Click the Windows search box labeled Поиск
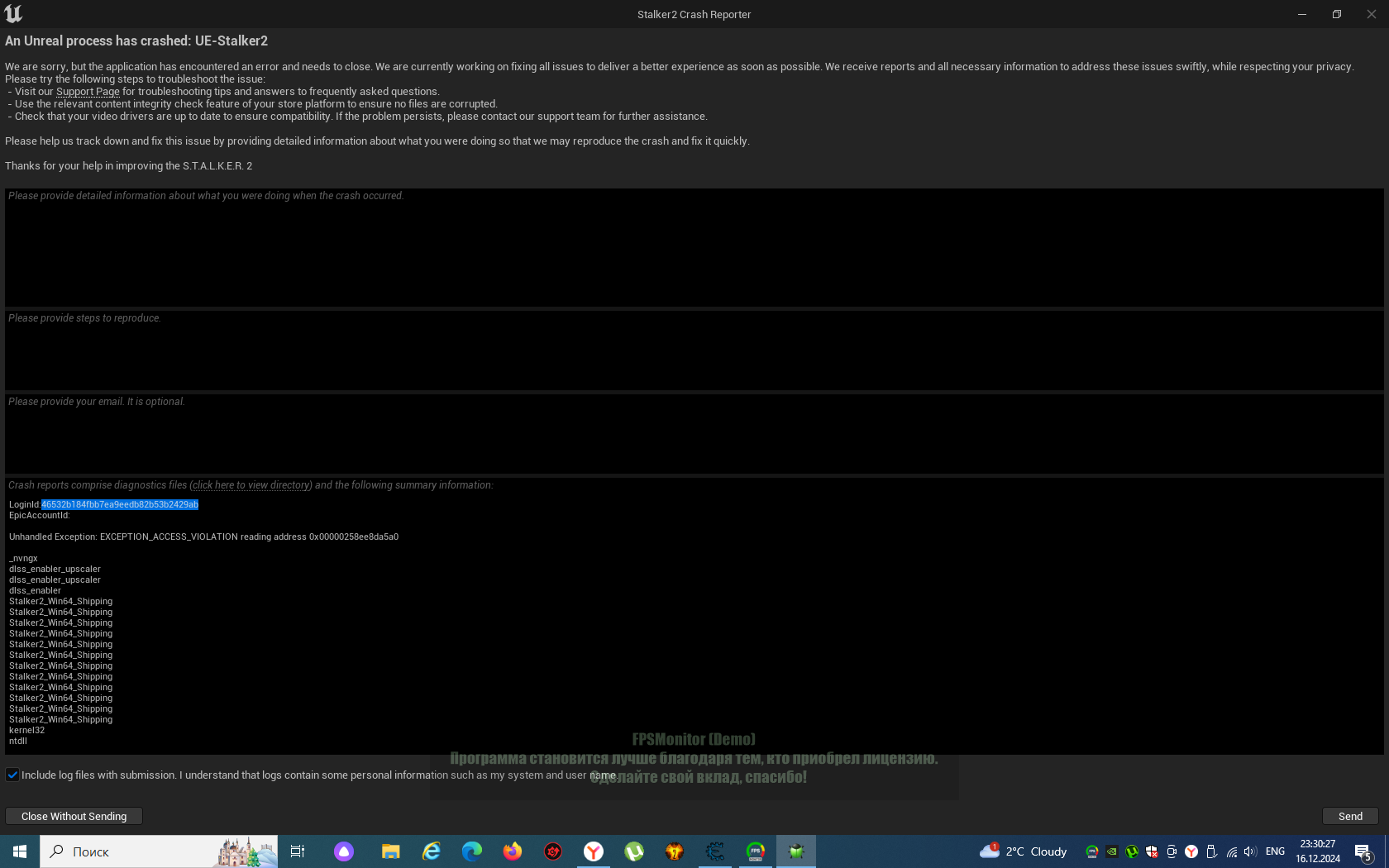The height and width of the screenshot is (868, 1389). click(159, 851)
